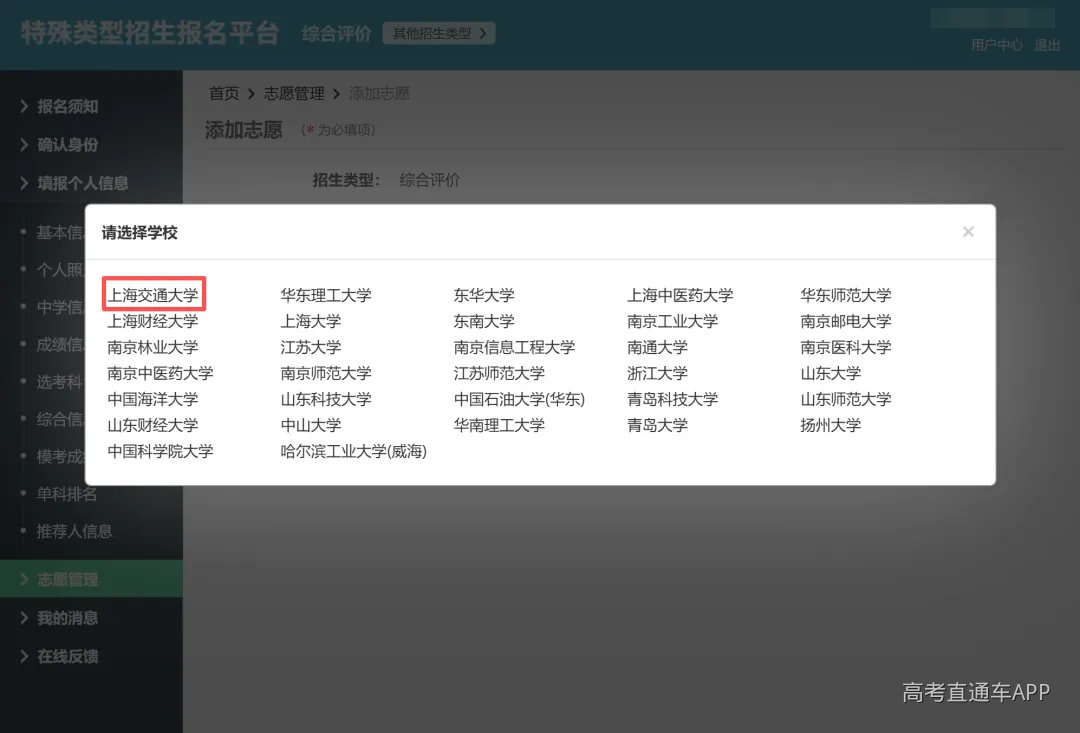1080x733 pixels.
Task: Choose 青岛科技大学
Action: click(672, 399)
